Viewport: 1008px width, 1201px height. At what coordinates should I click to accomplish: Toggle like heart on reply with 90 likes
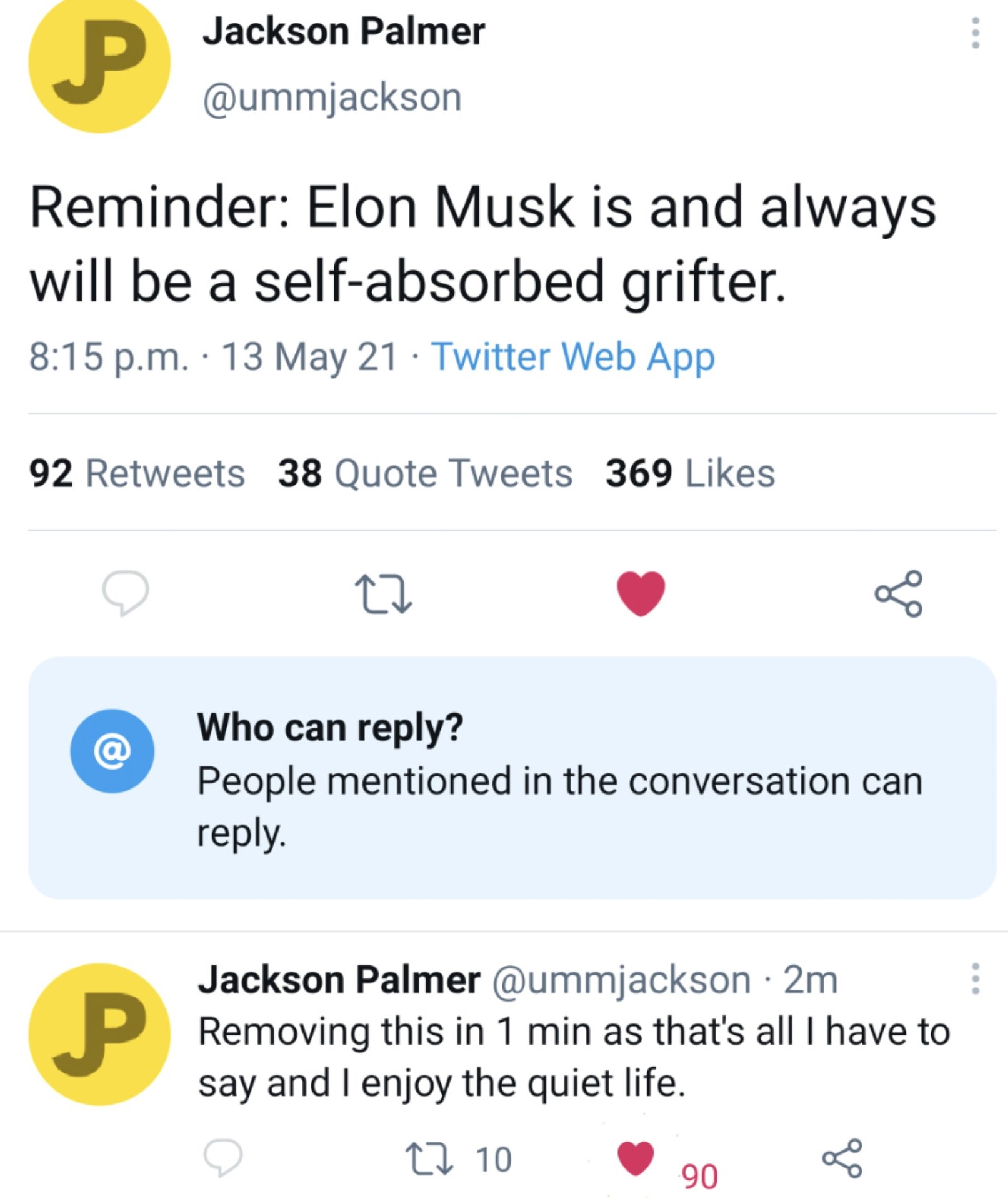pos(636,1158)
